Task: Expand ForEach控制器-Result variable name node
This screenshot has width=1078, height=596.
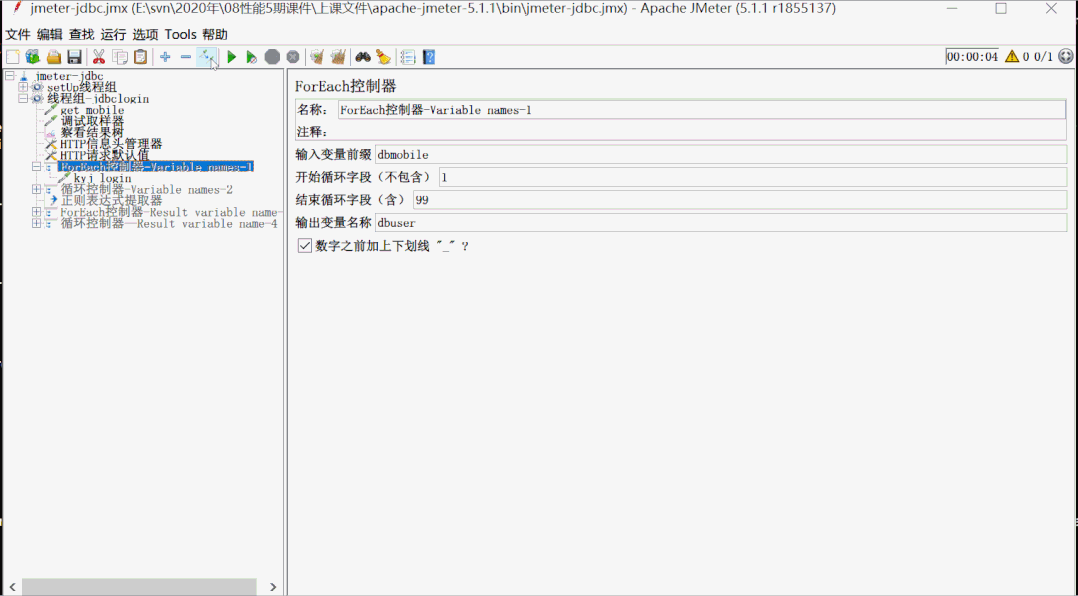Action: tap(36, 212)
